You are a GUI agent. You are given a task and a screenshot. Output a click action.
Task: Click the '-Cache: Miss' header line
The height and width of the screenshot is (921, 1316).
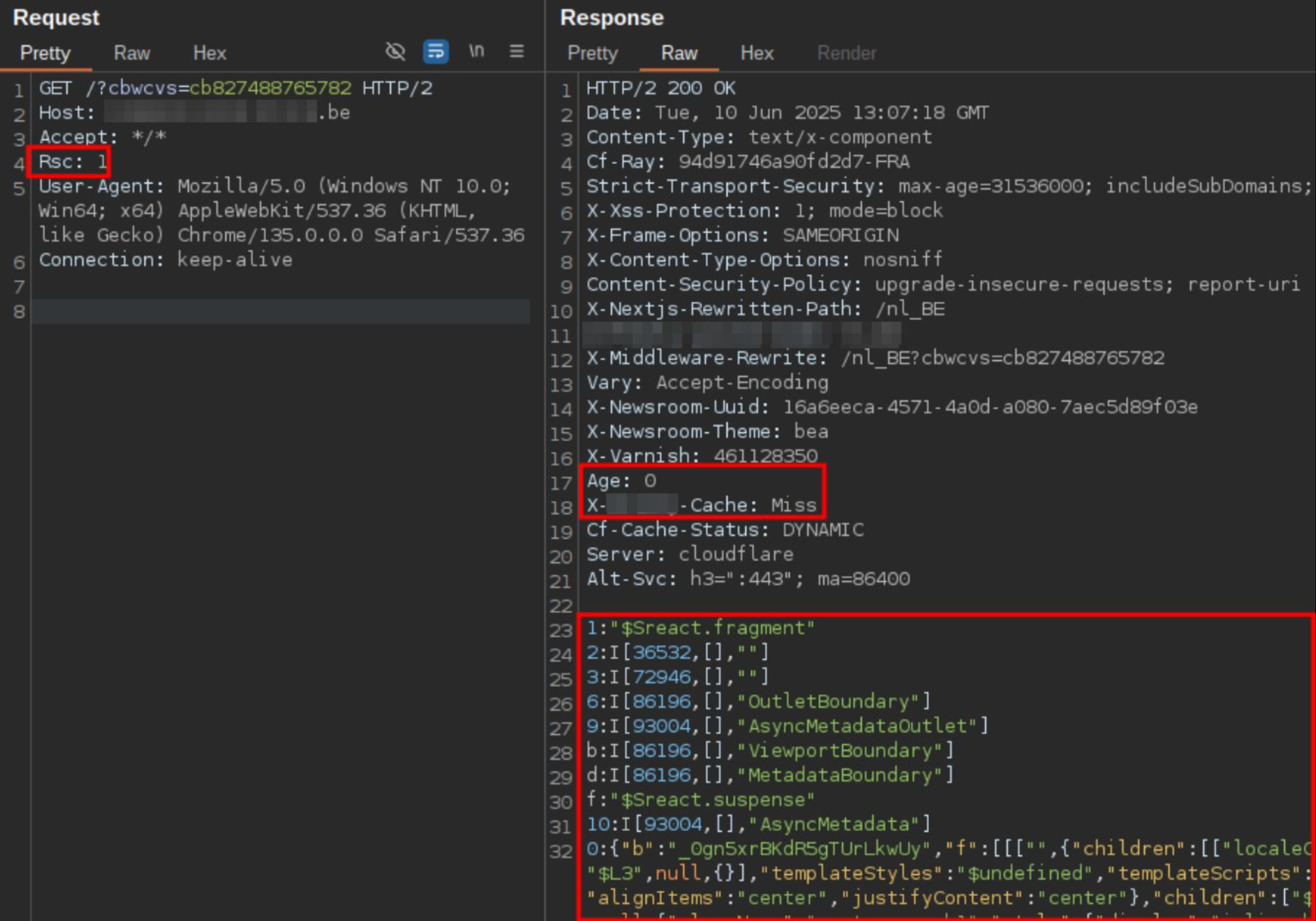701,506
